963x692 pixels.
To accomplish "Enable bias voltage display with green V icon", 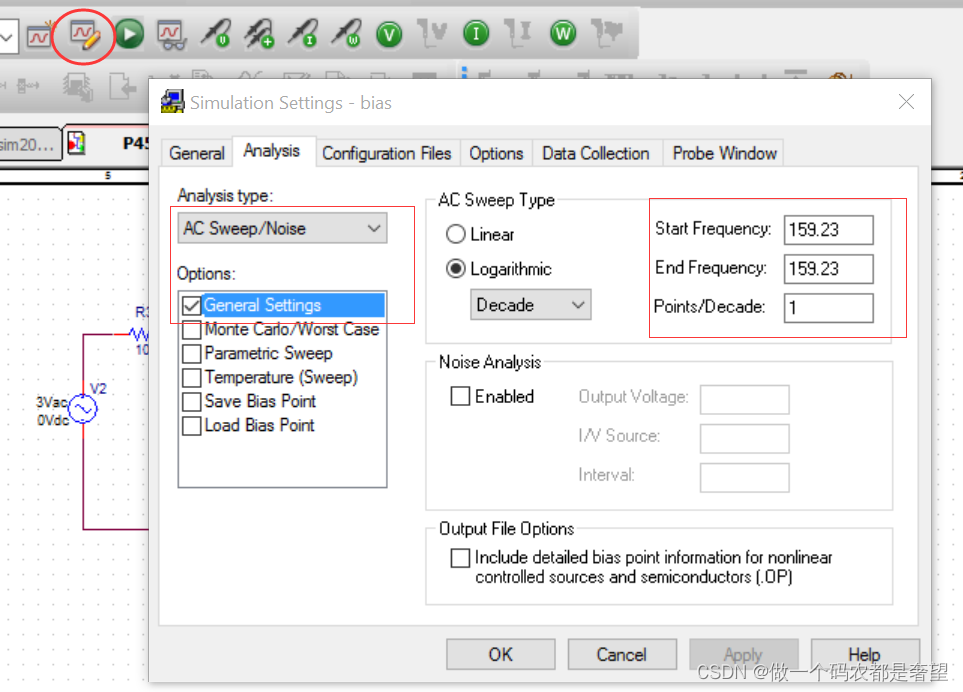I will (x=388, y=34).
